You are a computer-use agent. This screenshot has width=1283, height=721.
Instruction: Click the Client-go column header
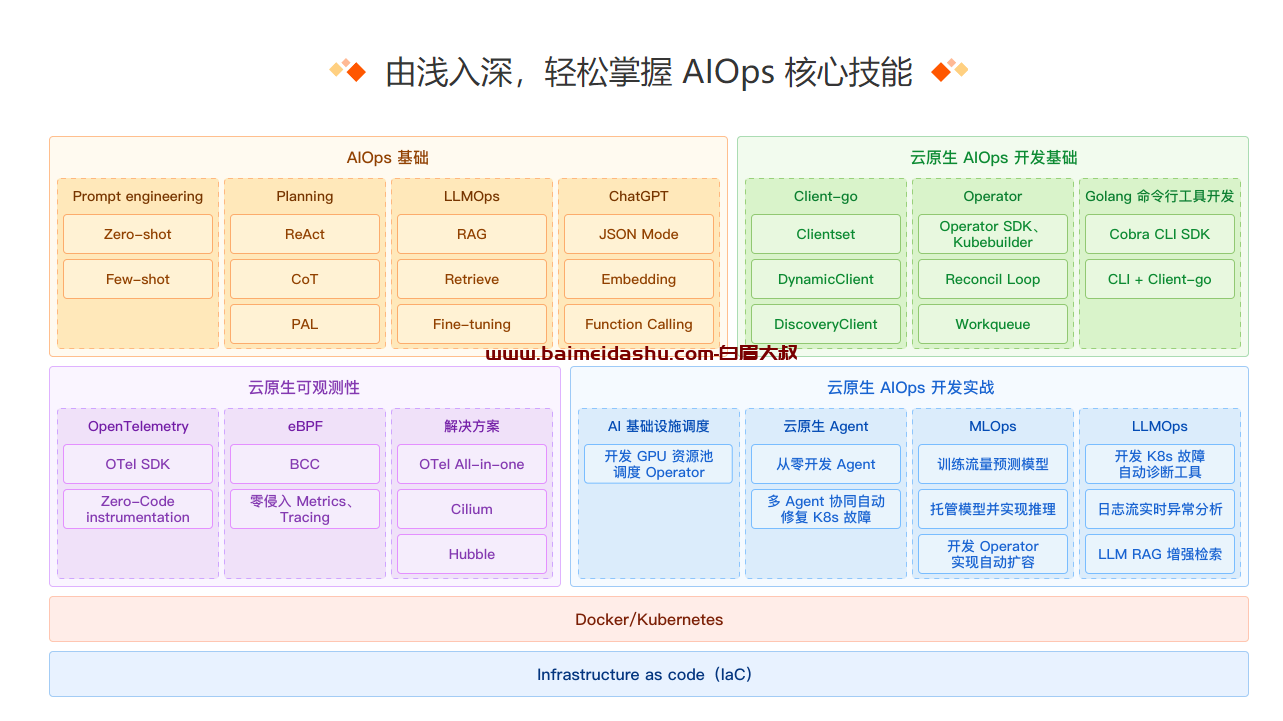pyautogui.click(x=826, y=196)
